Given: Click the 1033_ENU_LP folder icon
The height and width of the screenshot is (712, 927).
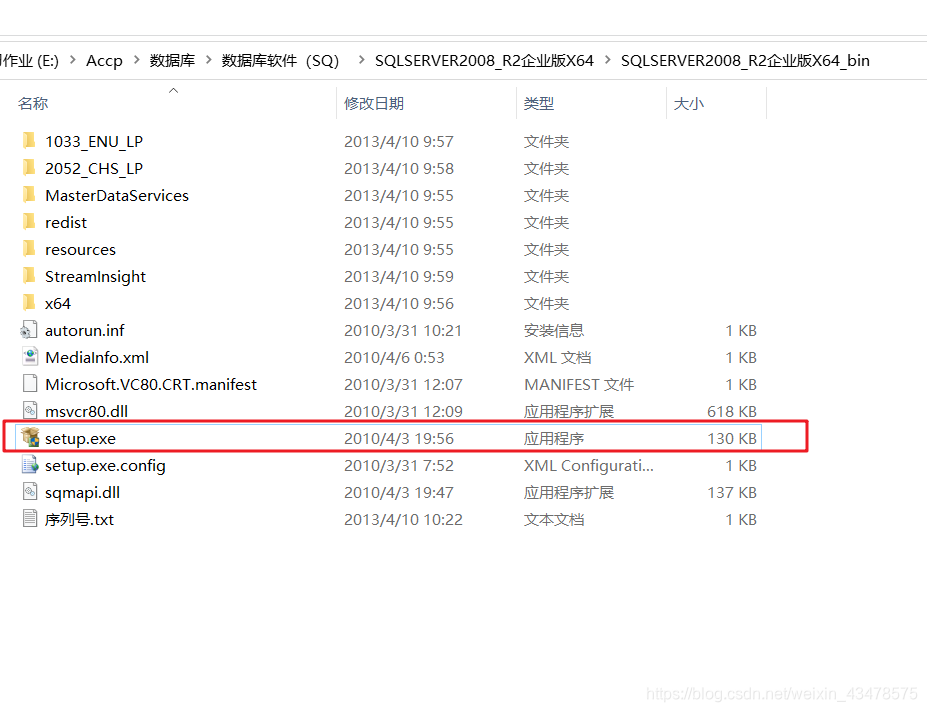Looking at the screenshot, I should [29, 141].
